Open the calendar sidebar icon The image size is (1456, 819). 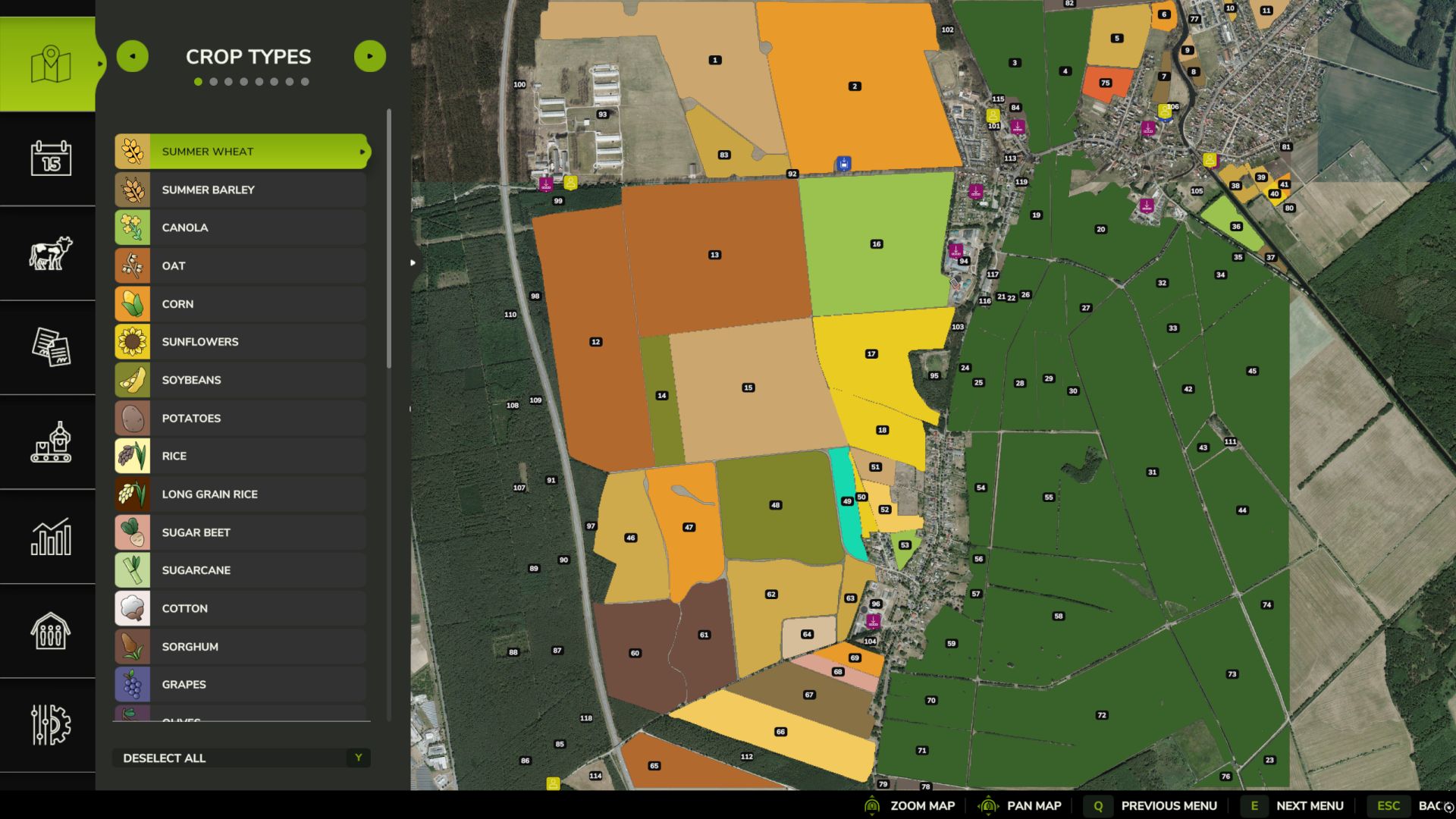(x=51, y=158)
